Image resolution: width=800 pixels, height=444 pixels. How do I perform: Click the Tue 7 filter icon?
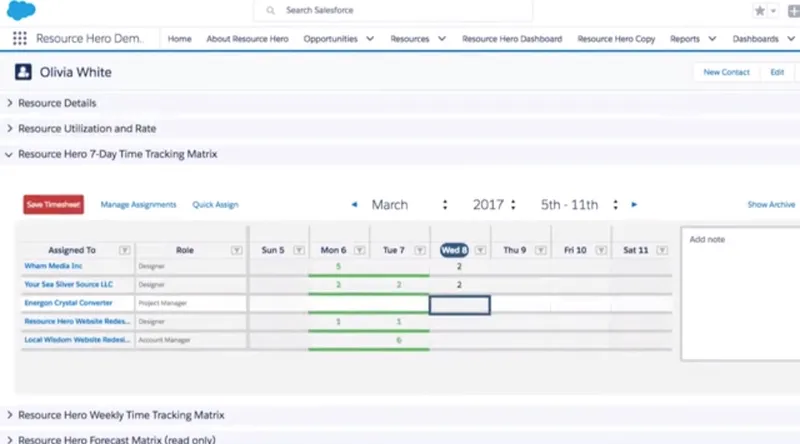click(420, 250)
